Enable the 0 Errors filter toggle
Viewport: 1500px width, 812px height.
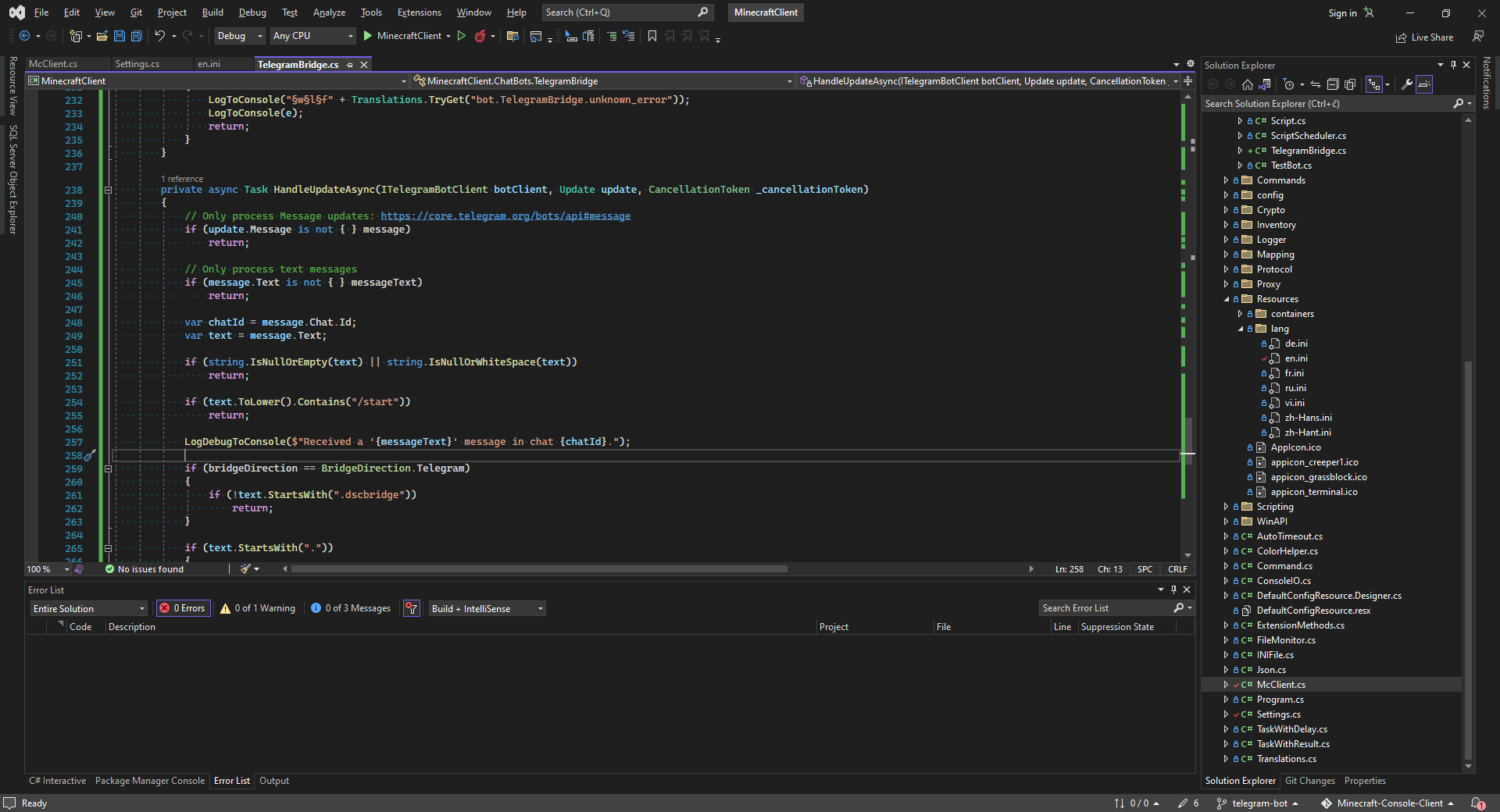182,608
